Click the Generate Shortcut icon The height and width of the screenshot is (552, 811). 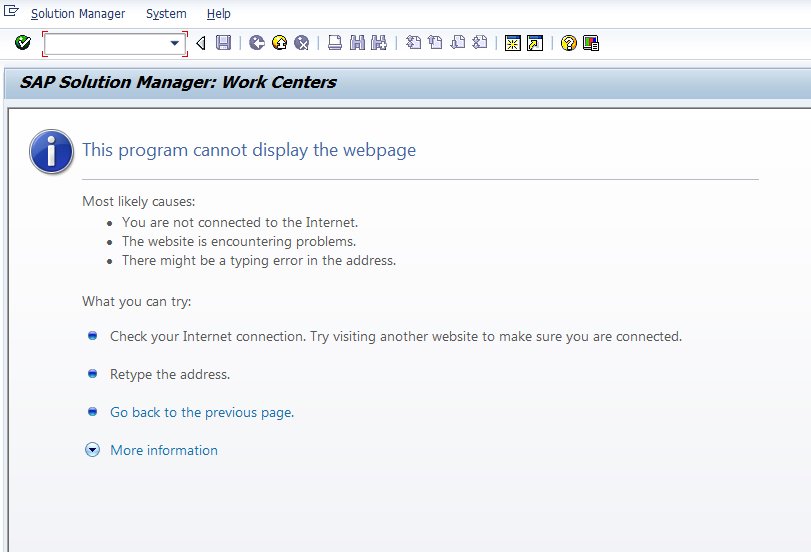tap(535, 43)
